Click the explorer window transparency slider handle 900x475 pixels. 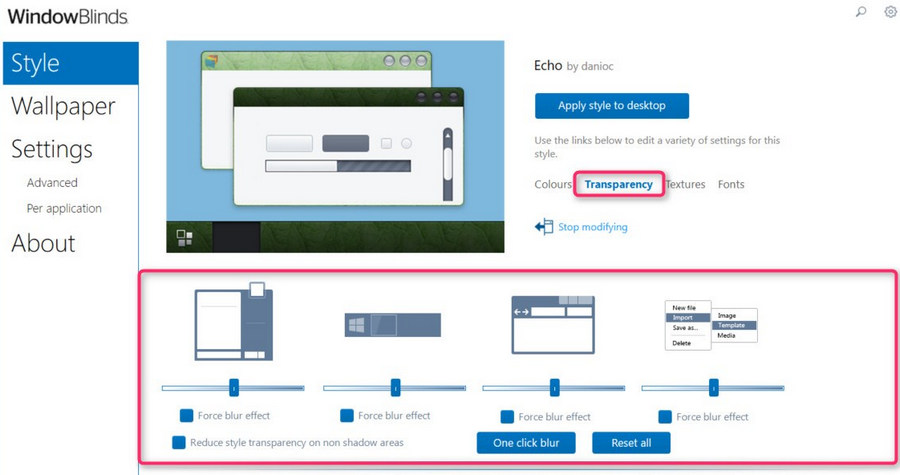(x=554, y=388)
